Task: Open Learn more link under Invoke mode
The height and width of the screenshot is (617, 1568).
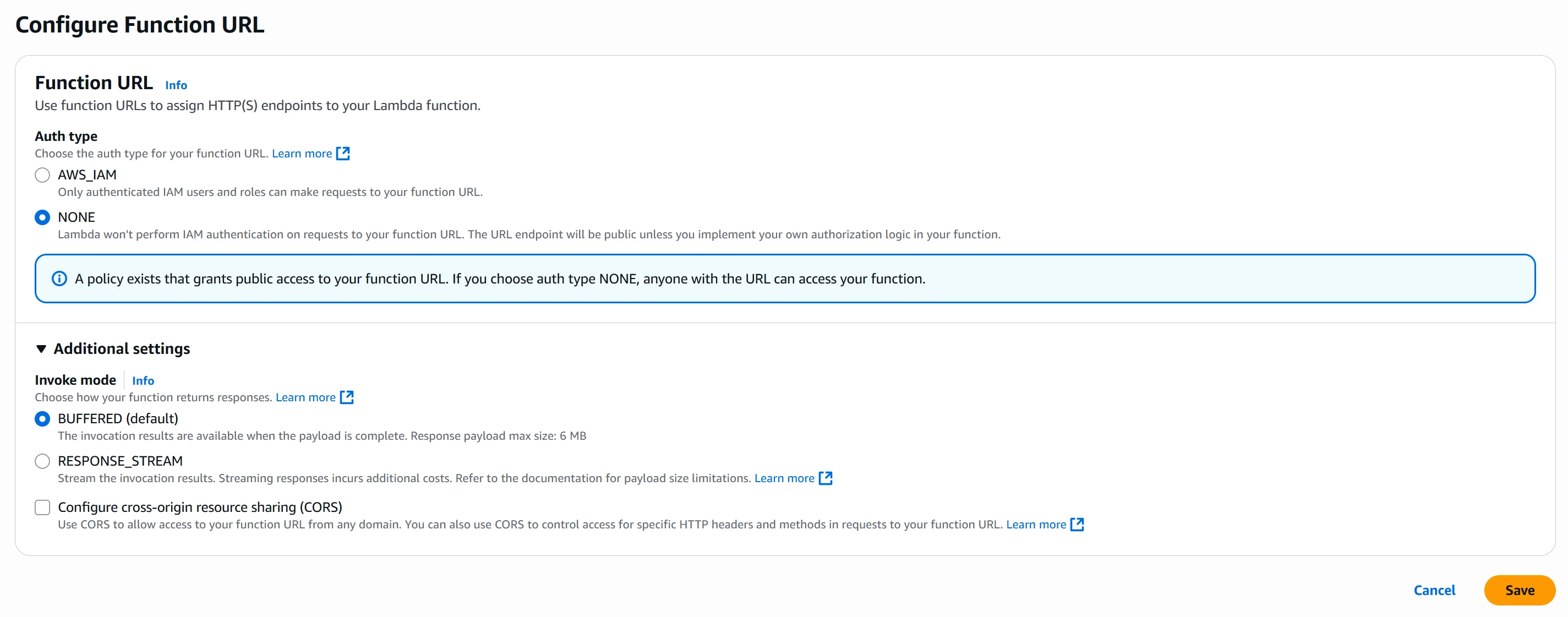Action: pyautogui.click(x=305, y=397)
